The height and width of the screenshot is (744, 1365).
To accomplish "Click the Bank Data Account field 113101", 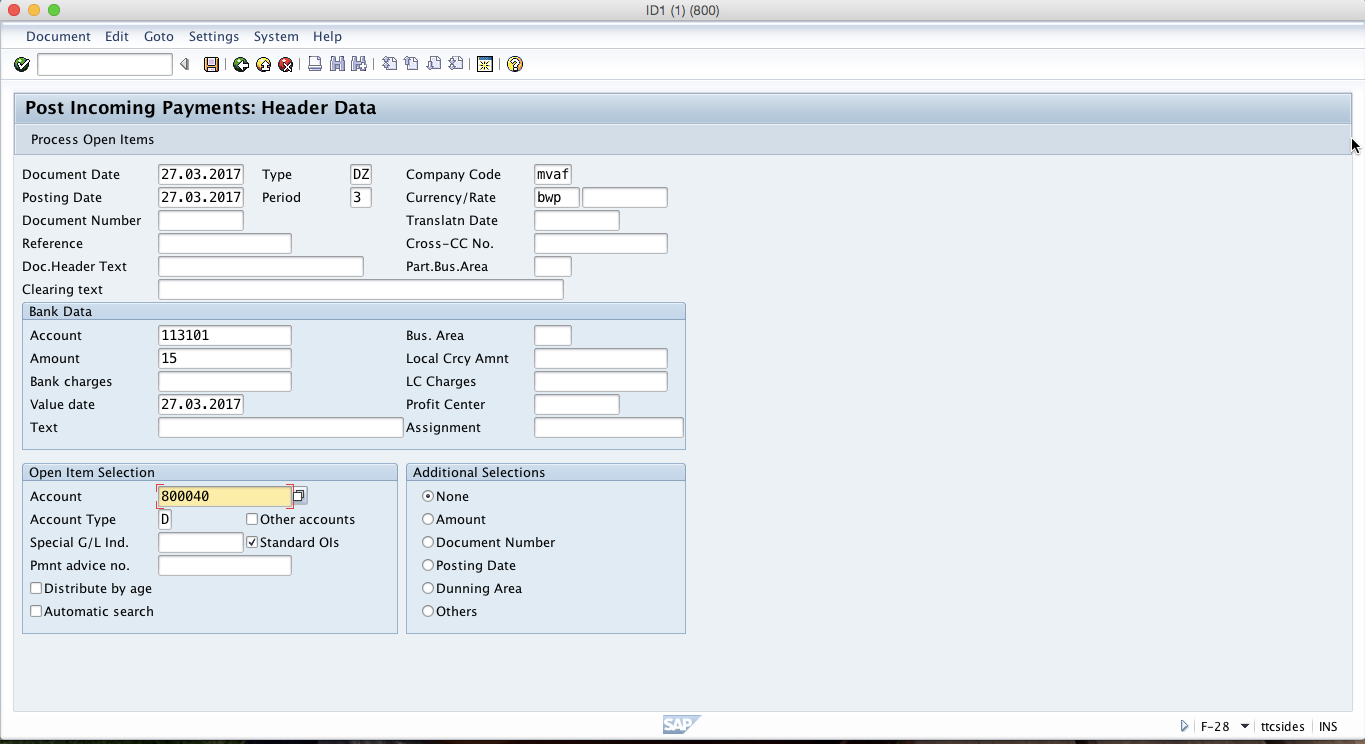I will coord(225,335).
